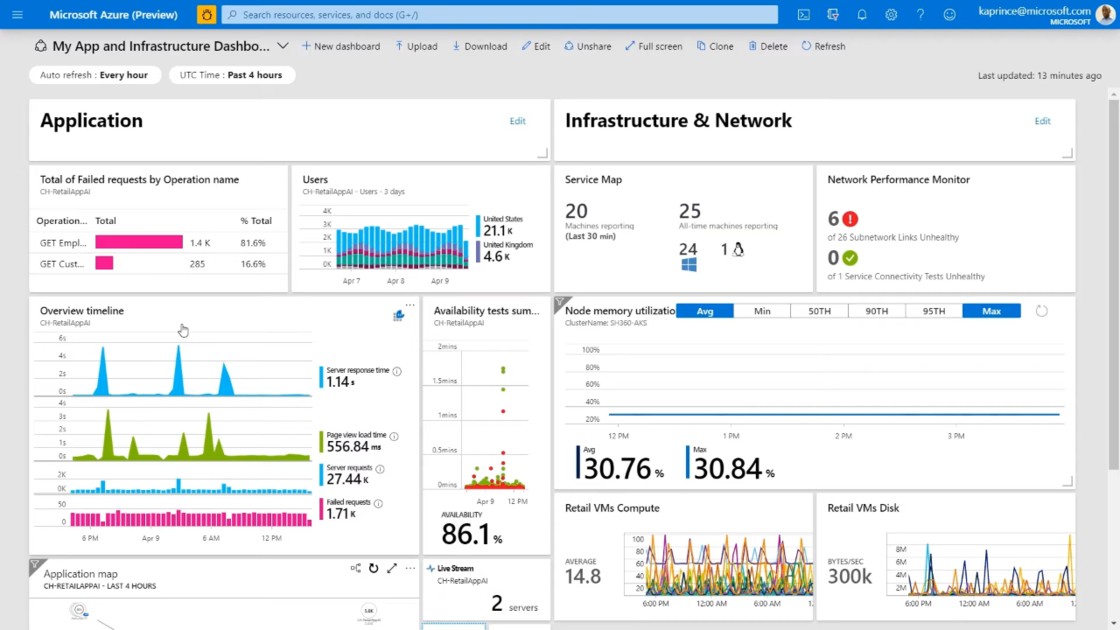
Task: Expand the Application map to full view
Action: pyautogui.click(x=392, y=568)
